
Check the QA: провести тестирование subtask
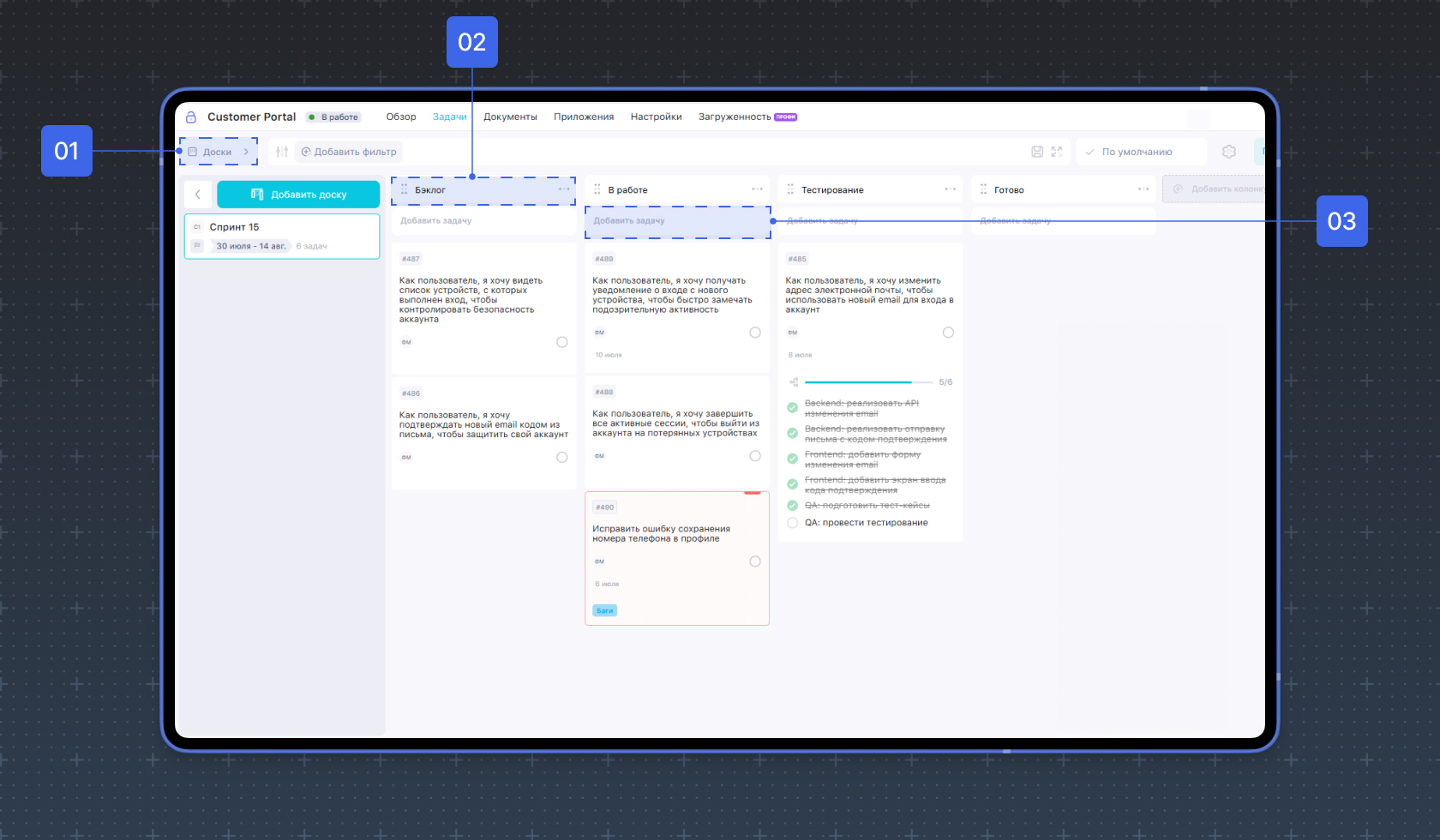[793, 523]
